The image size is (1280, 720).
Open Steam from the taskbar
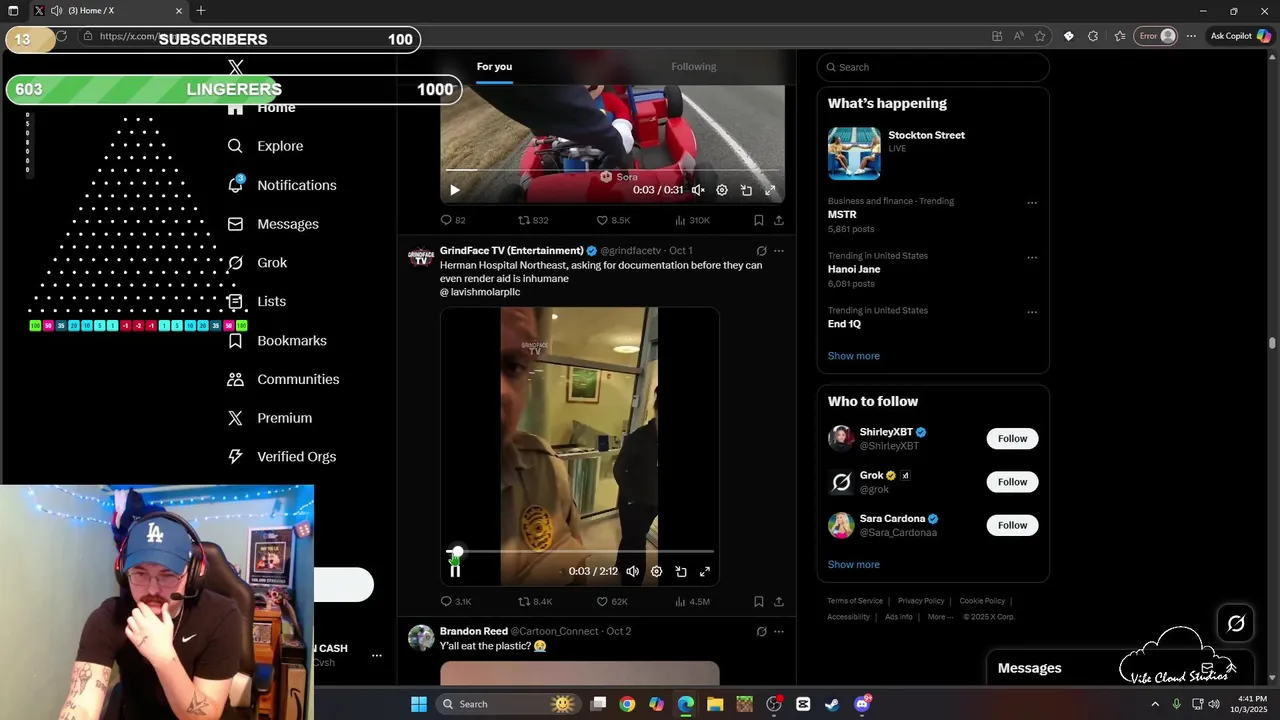point(832,704)
